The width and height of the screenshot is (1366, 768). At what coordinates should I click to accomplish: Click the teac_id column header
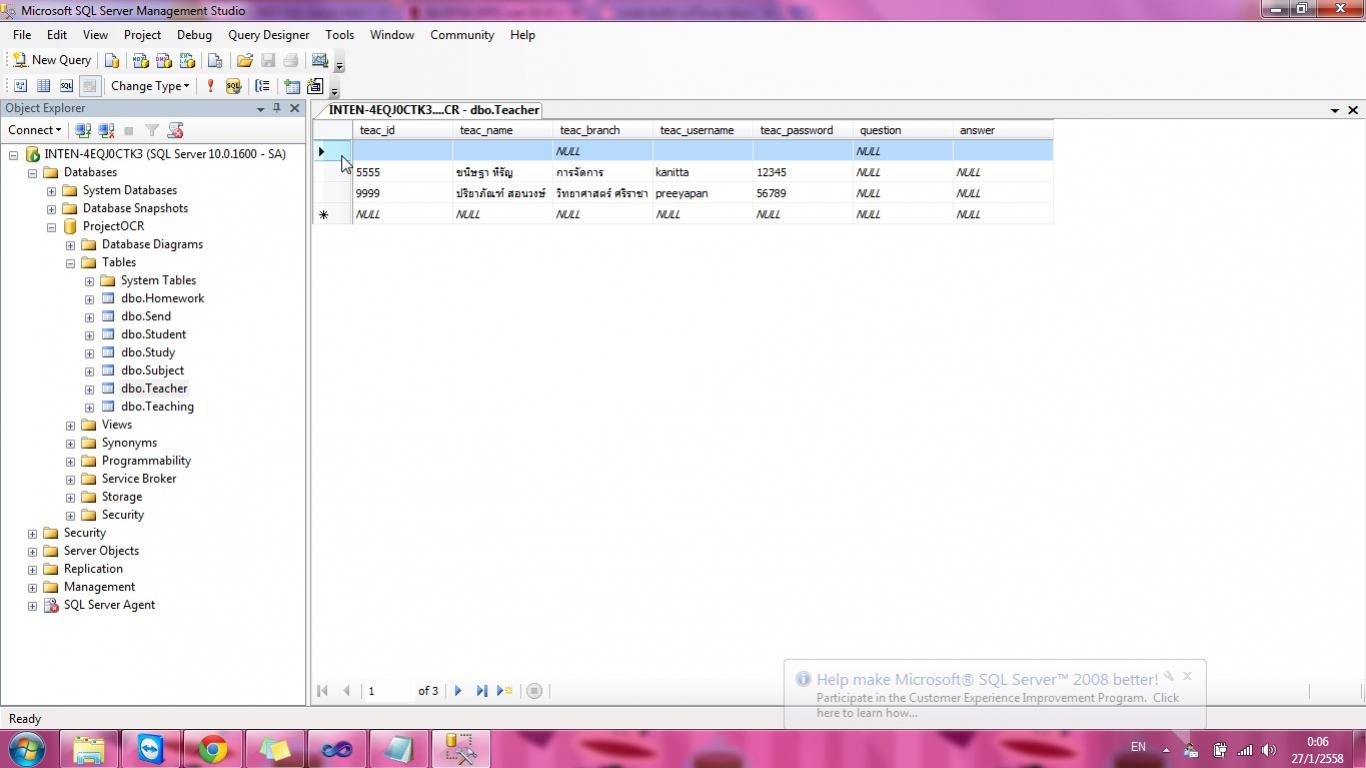pos(403,130)
